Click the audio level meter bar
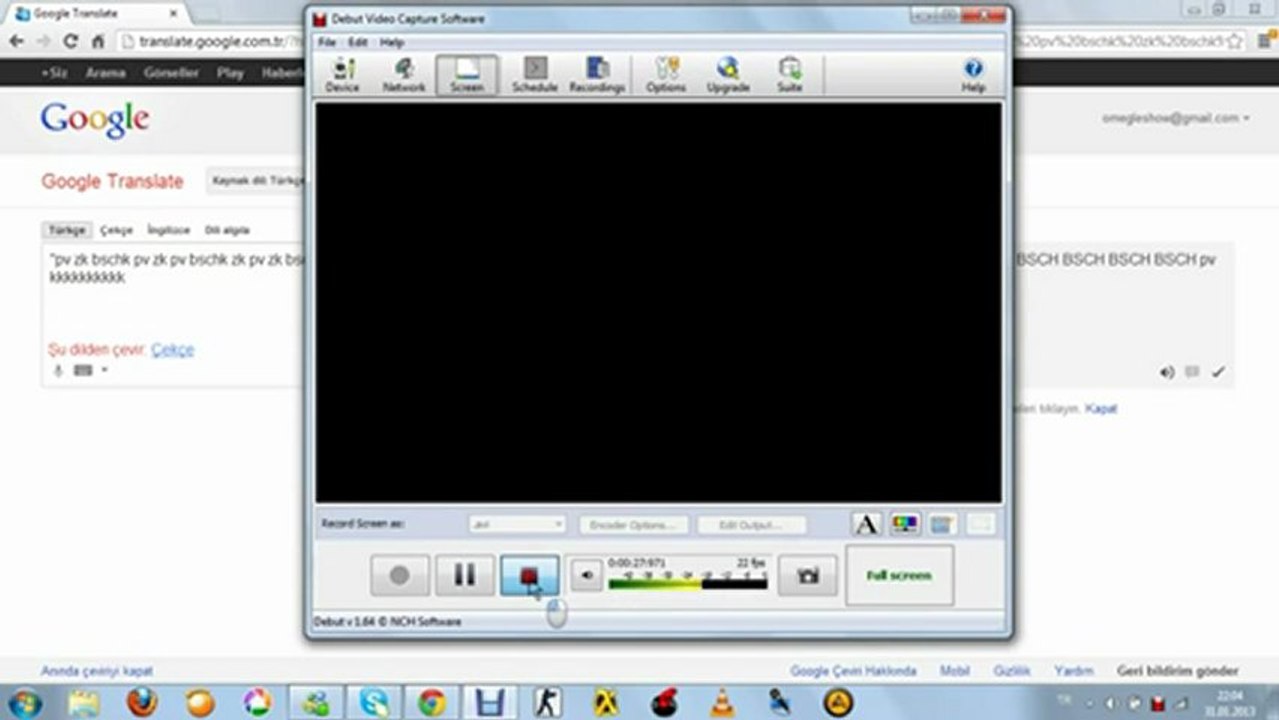 tap(688, 582)
